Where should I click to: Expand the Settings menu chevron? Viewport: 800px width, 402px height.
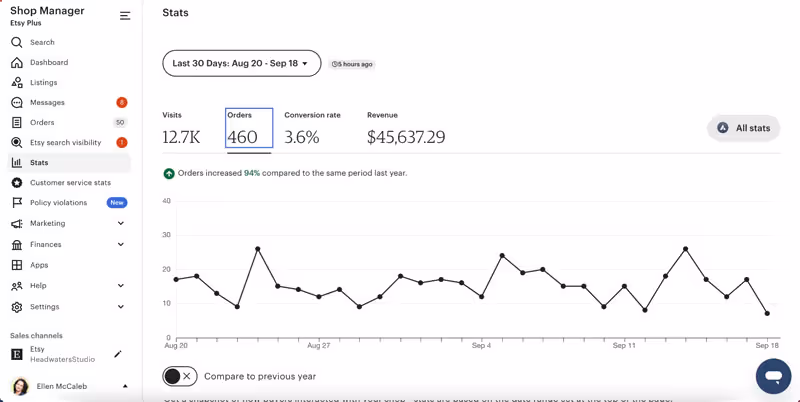[121, 307]
